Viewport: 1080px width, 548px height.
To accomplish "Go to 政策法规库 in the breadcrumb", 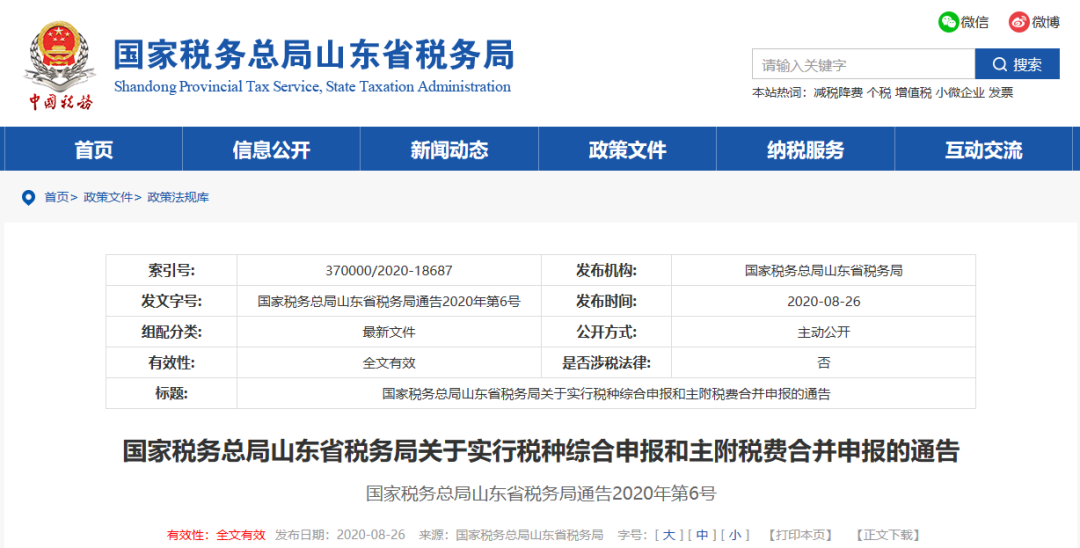I will pos(178,198).
